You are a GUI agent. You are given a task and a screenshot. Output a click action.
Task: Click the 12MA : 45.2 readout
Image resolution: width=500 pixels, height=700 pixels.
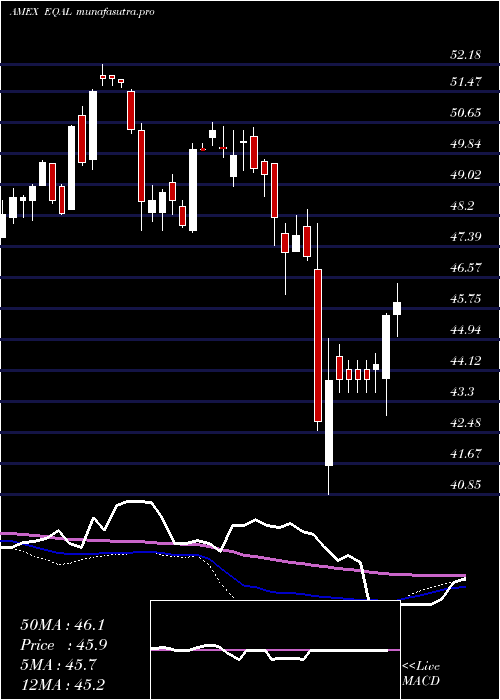pos(62,685)
